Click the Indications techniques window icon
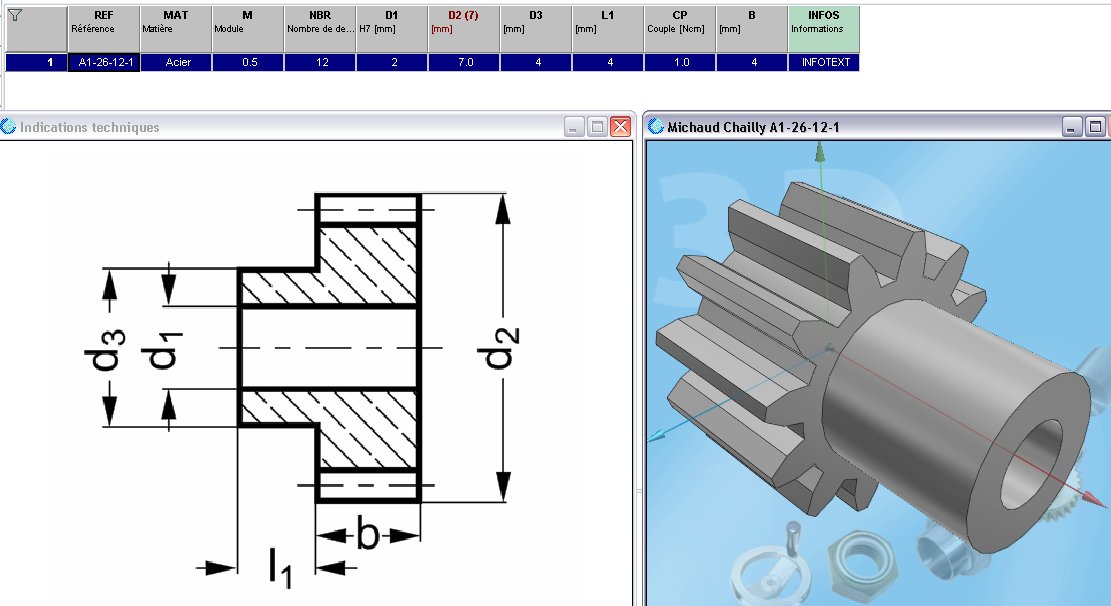 [x=9, y=127]
